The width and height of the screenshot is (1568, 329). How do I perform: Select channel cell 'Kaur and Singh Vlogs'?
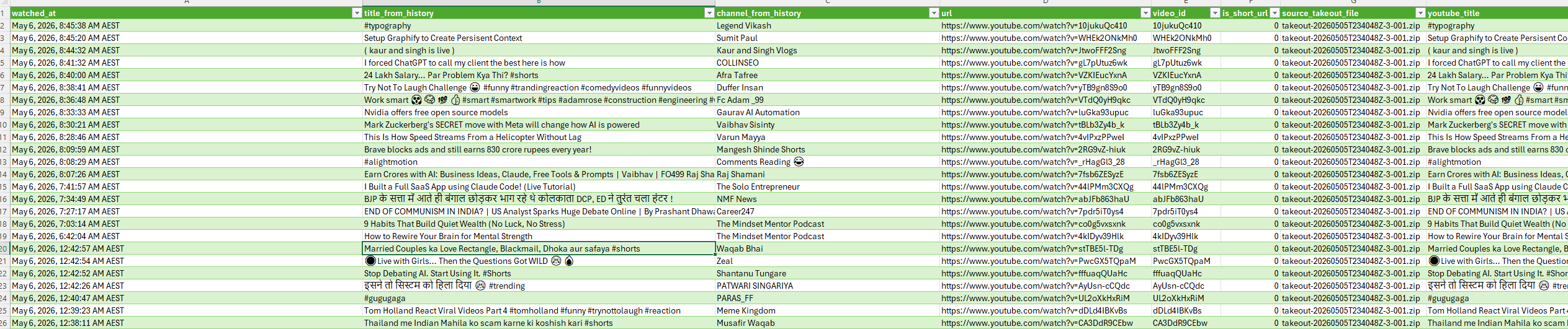coord(827,50)
